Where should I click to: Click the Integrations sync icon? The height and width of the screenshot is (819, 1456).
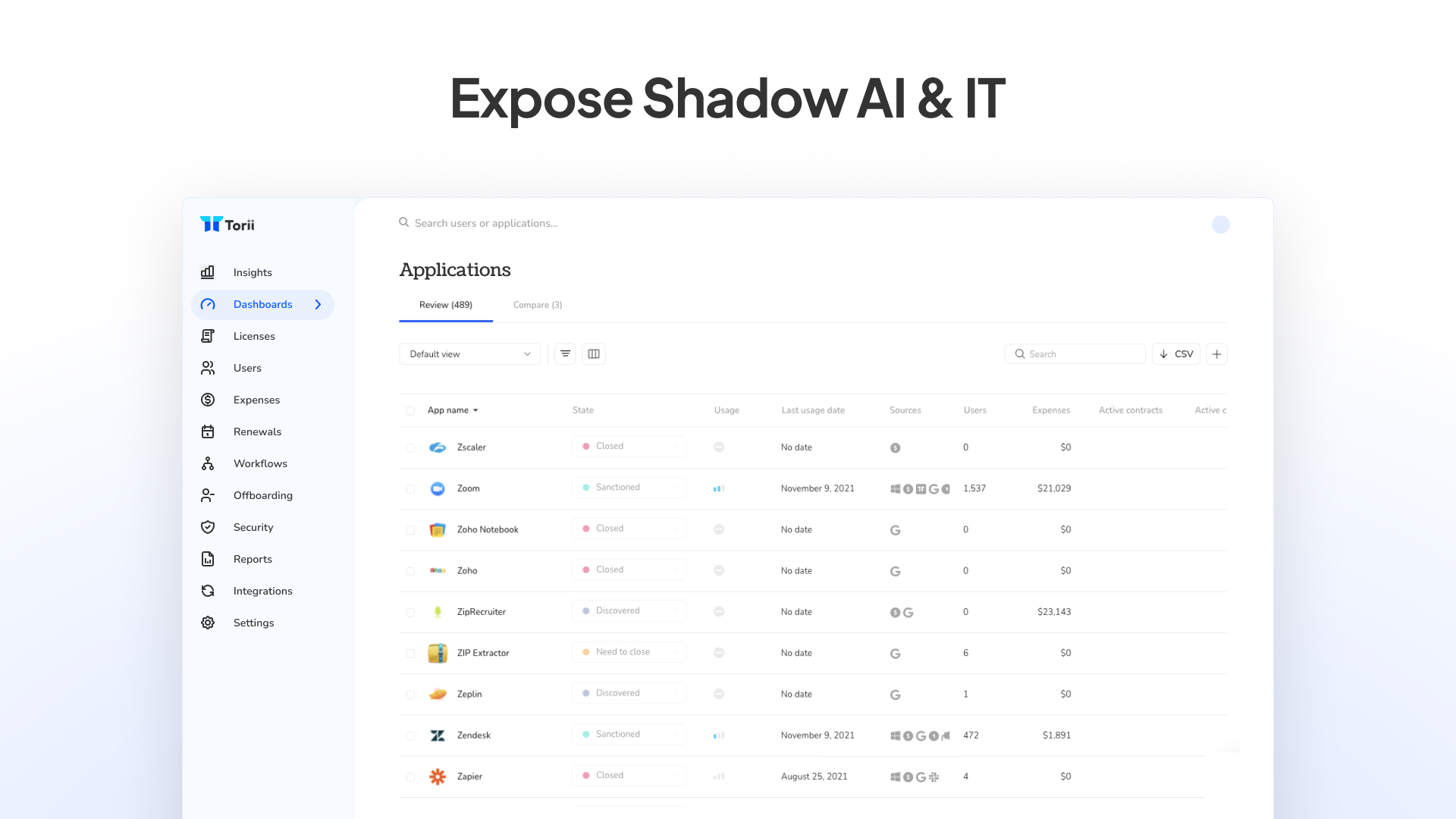click(x=207, y=591)
